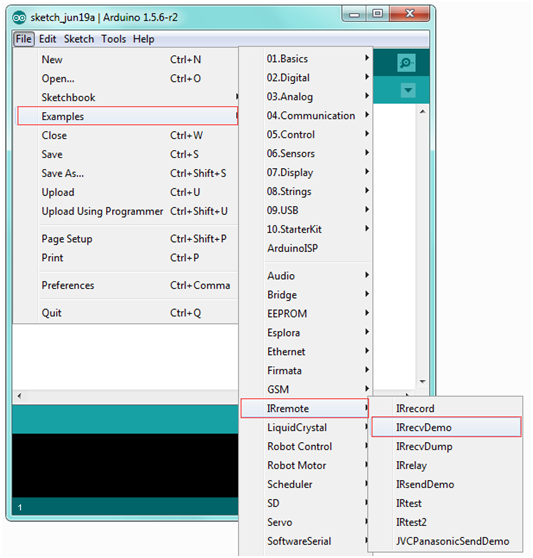Expand the 07.Display examples submenu
Viewport: 533px width, 558px height.
[x=306, y=172]
